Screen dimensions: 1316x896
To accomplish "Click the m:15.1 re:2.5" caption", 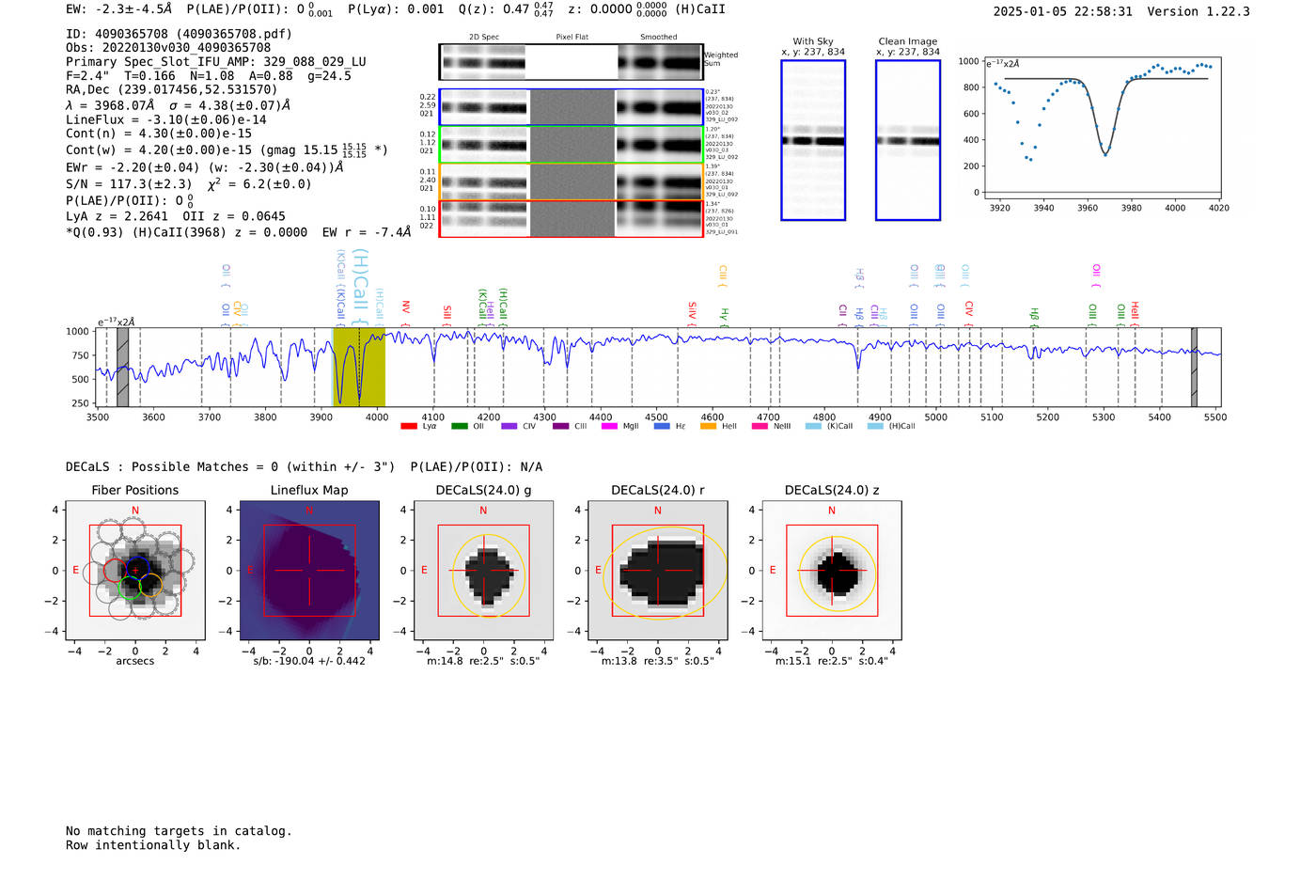I will coord(832,661).
